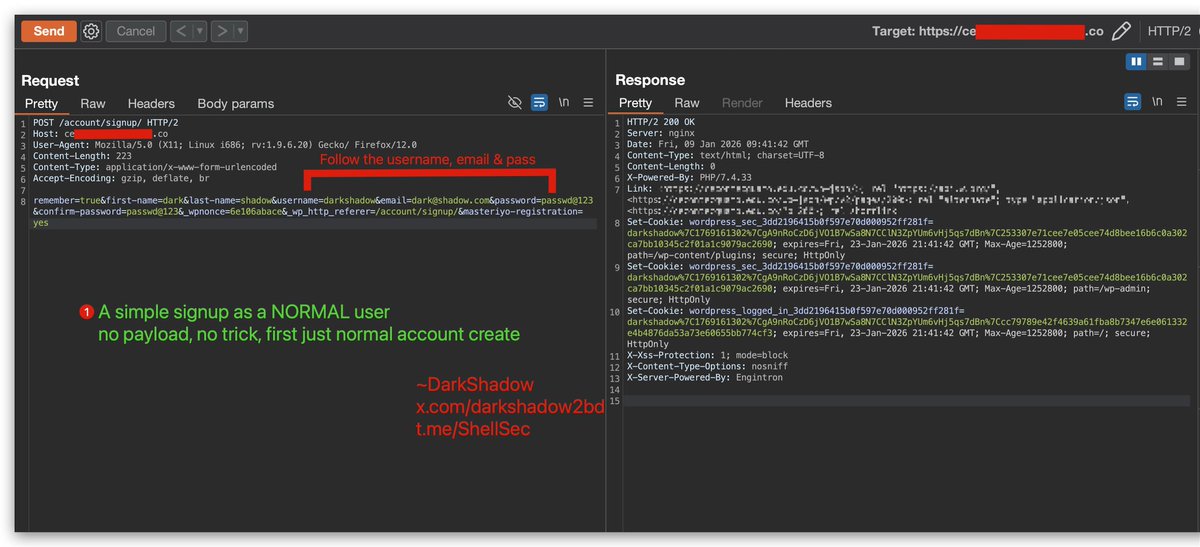Click the request Host header line
1200x547 pixels.
[100, 133]
